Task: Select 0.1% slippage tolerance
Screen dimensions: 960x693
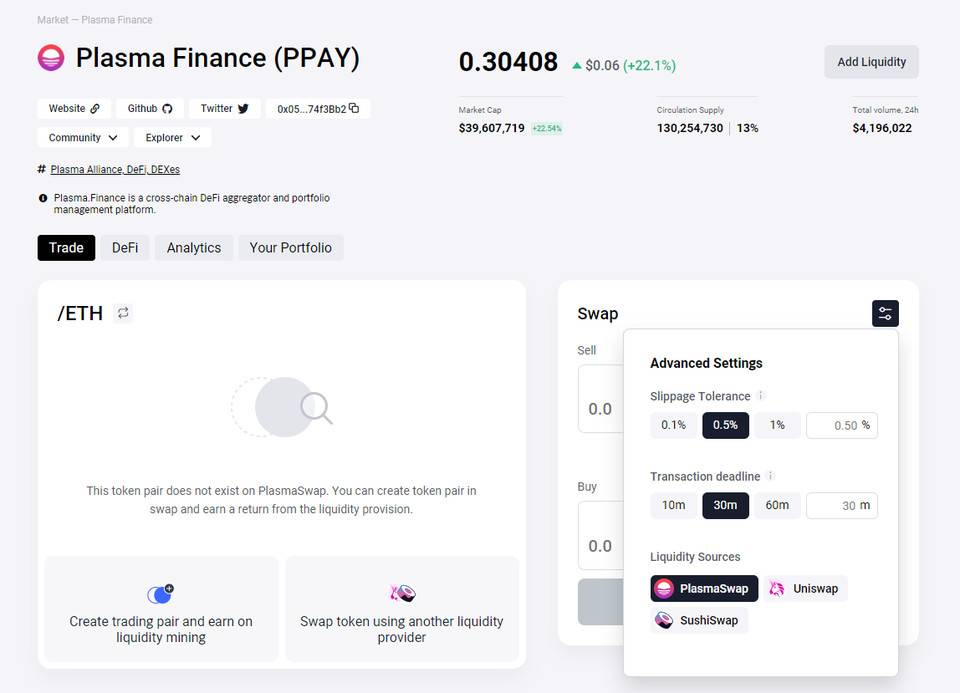Action: click(674, 425)
